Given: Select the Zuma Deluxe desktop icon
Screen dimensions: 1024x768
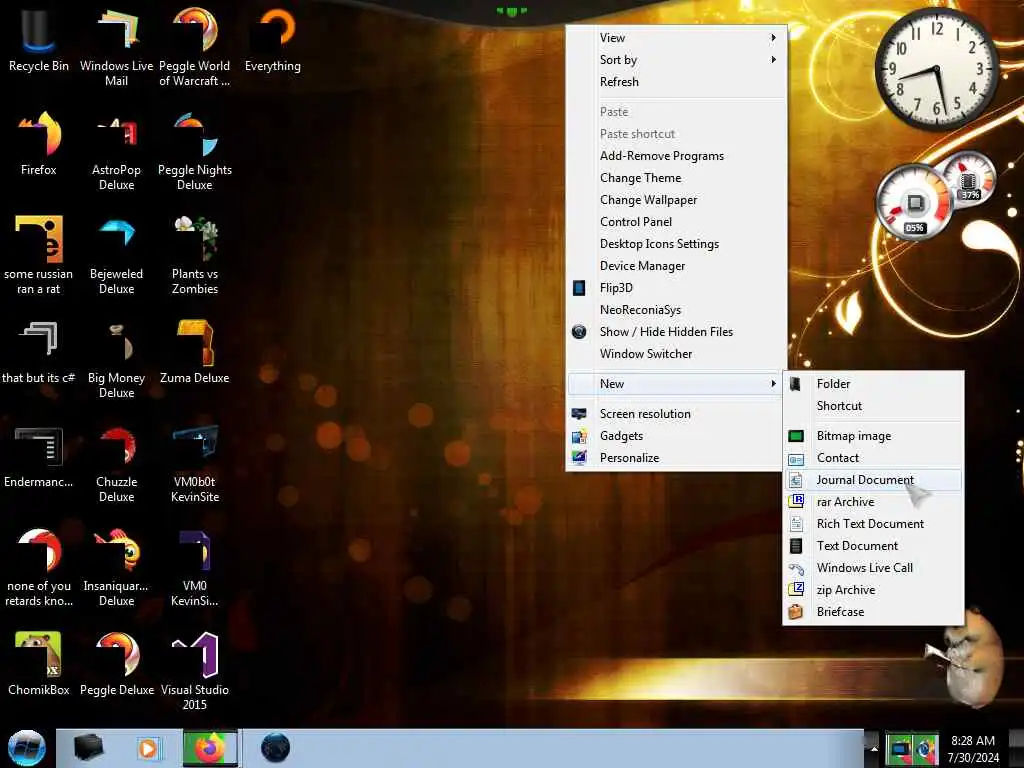Looking at the screenshot, I should point(195,352).
